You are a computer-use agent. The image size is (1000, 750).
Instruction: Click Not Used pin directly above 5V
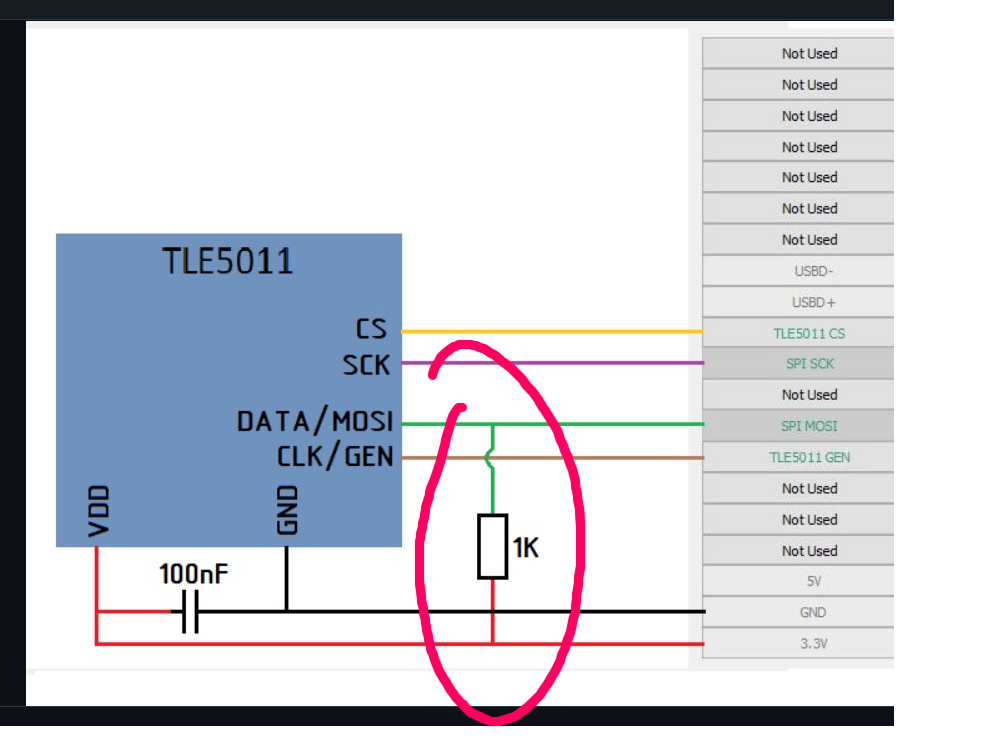click(798, 551)
